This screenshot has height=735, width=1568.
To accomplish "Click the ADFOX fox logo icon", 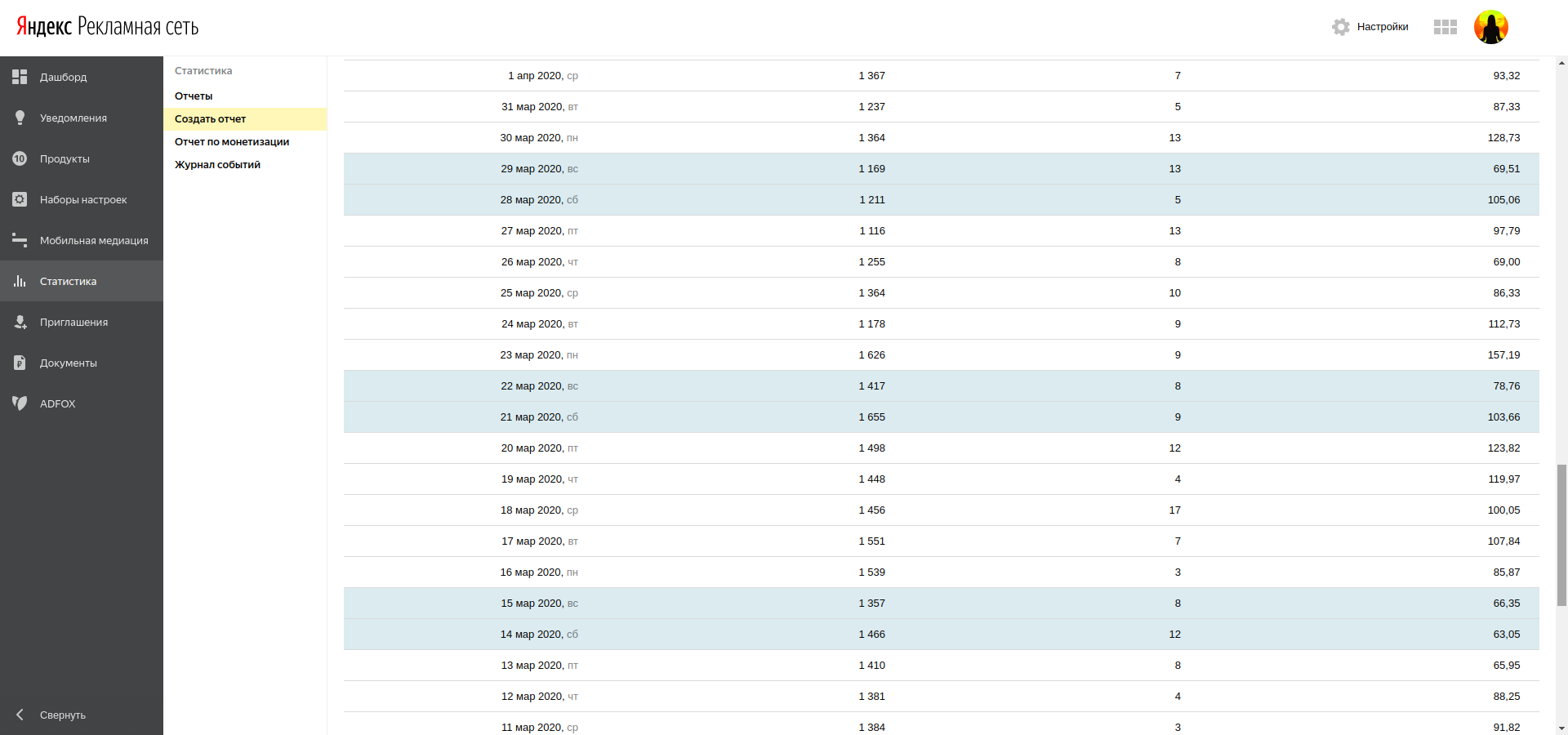I will click(x=20, y=403).
